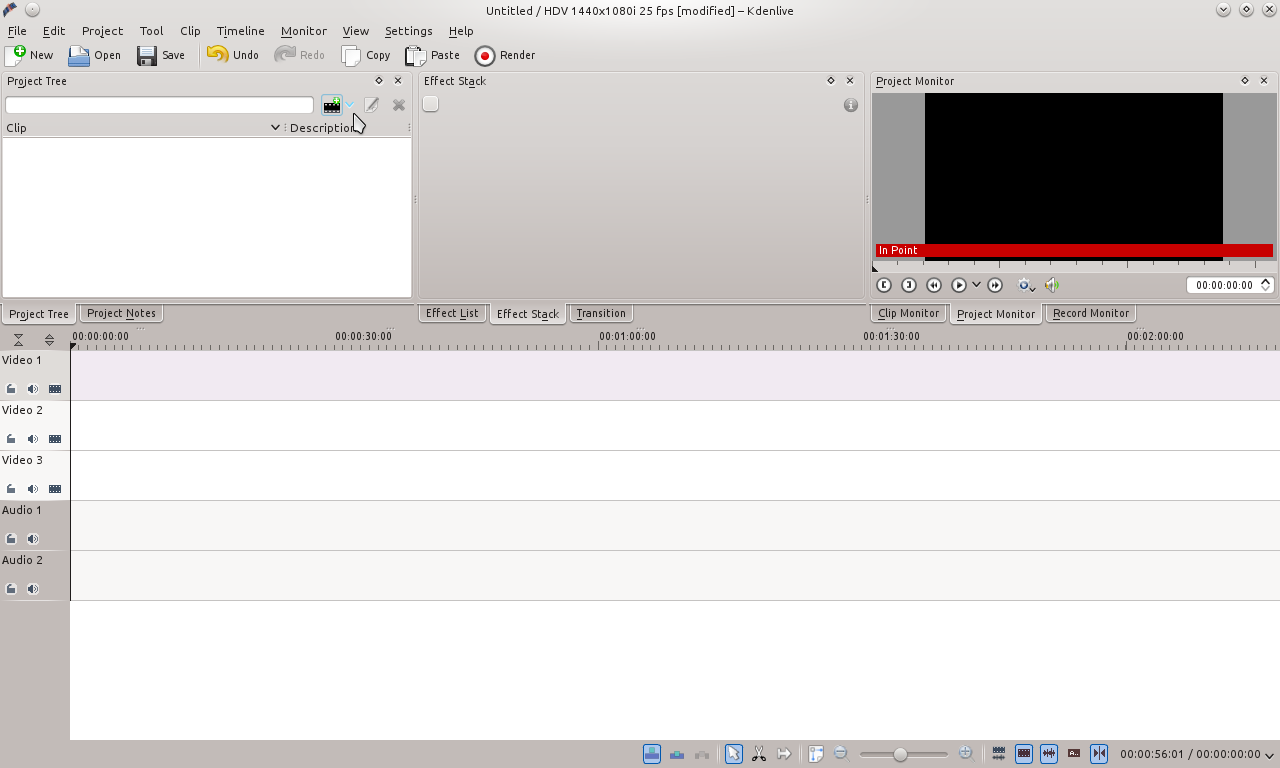Image resolution: width=1280 pixels, height=768 pixels.
Task: Switch to the Clip Monitor tab
Action: pos(908,313)
